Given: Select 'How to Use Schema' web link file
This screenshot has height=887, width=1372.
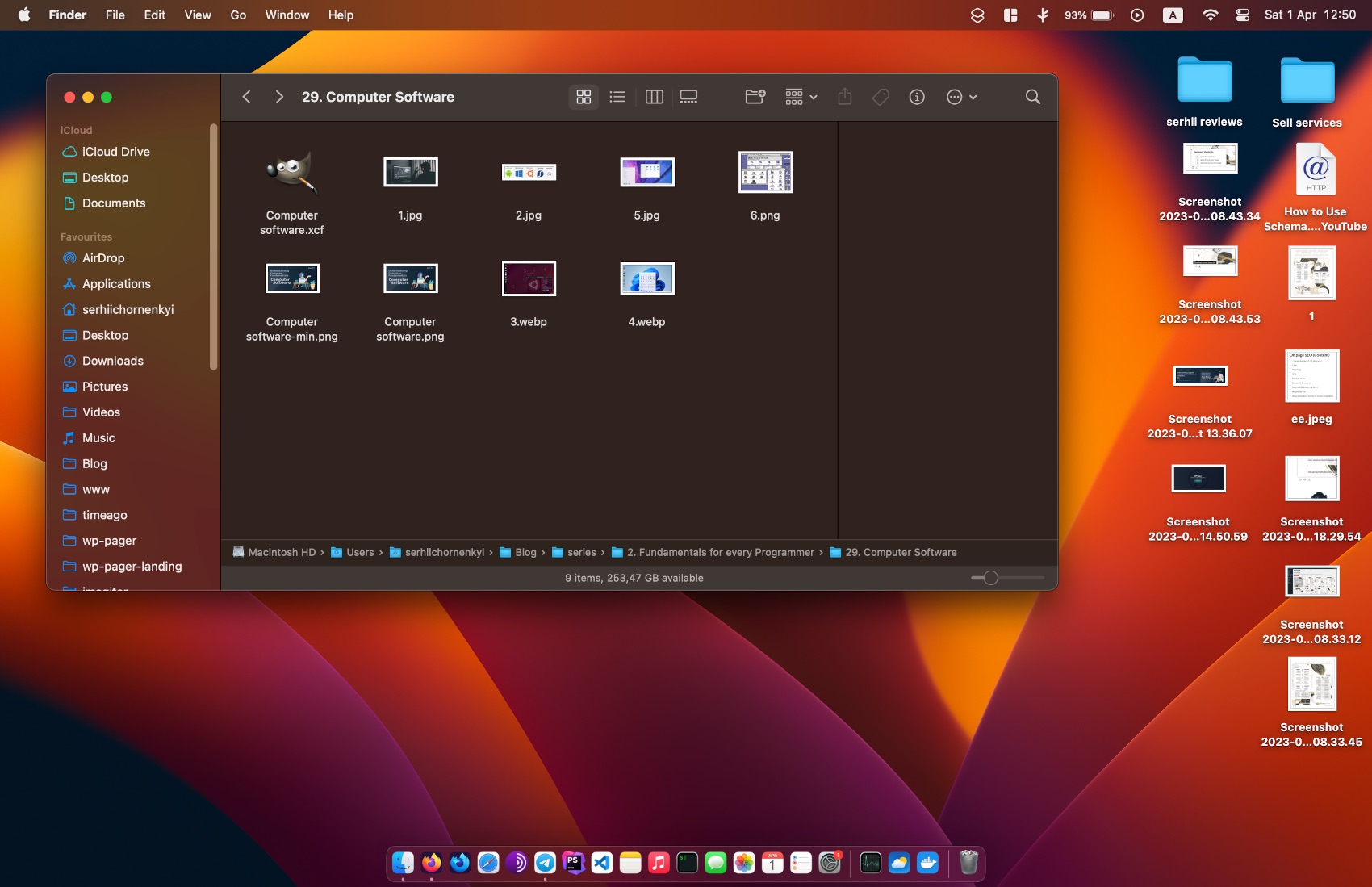Looking at the screenshot, I should (x=1316, y=187).
